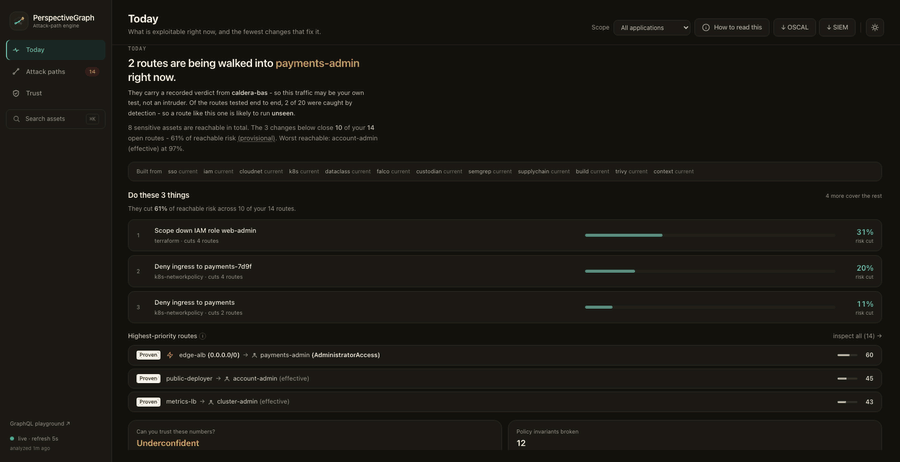The image size is (900, 462).
Task: Open Scope down IAM role web-admin fix
Action: click(505, 235)
